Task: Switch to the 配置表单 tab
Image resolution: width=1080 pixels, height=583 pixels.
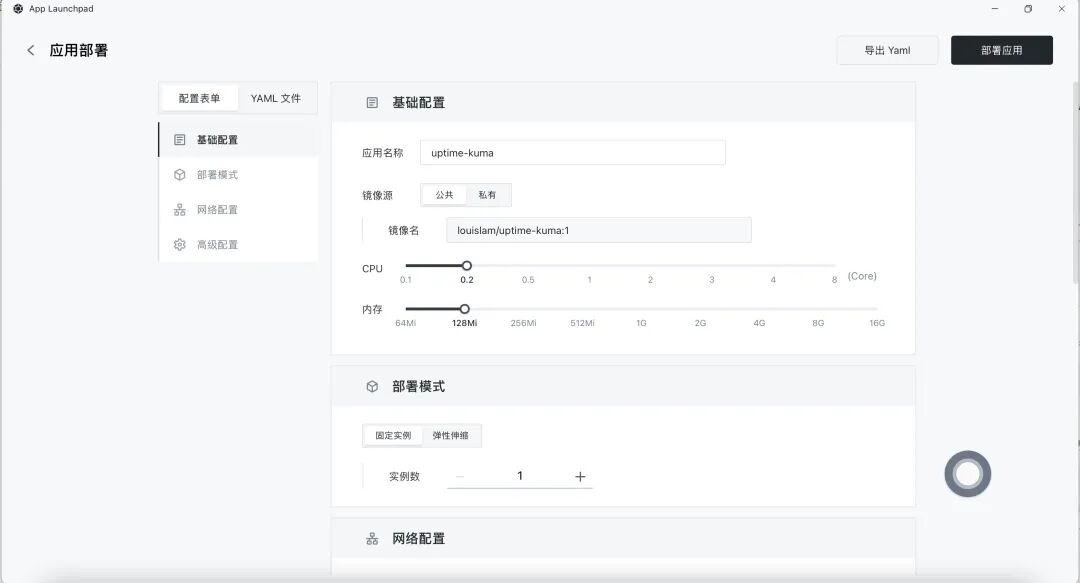Action: 200,99
